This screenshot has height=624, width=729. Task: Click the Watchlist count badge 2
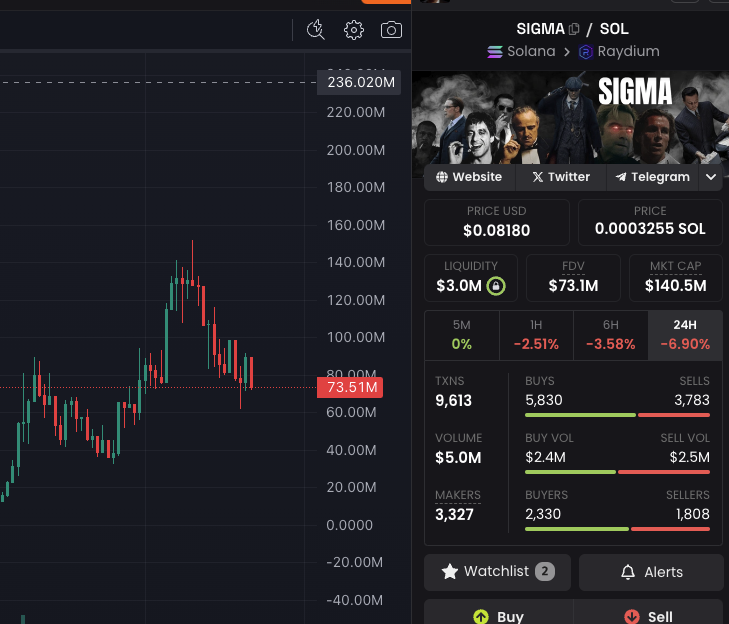click(x=545, y=571)
